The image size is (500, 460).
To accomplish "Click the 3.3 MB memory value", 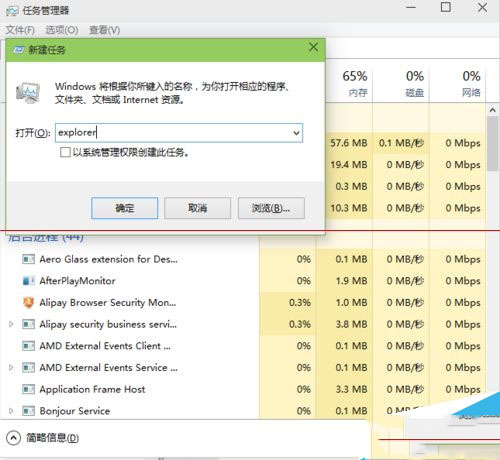I will (x=351, y=389).
